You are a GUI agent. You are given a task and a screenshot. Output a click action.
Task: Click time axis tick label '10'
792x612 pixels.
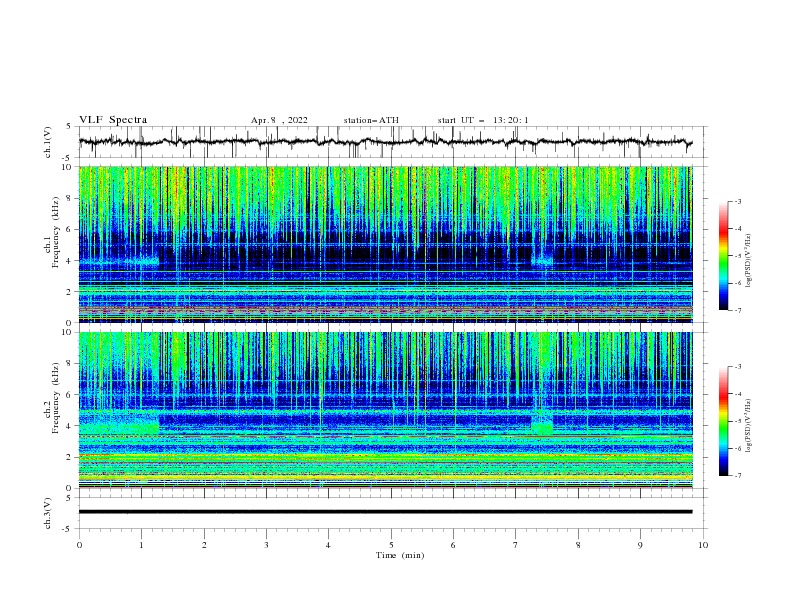click(x=703, y=545)
